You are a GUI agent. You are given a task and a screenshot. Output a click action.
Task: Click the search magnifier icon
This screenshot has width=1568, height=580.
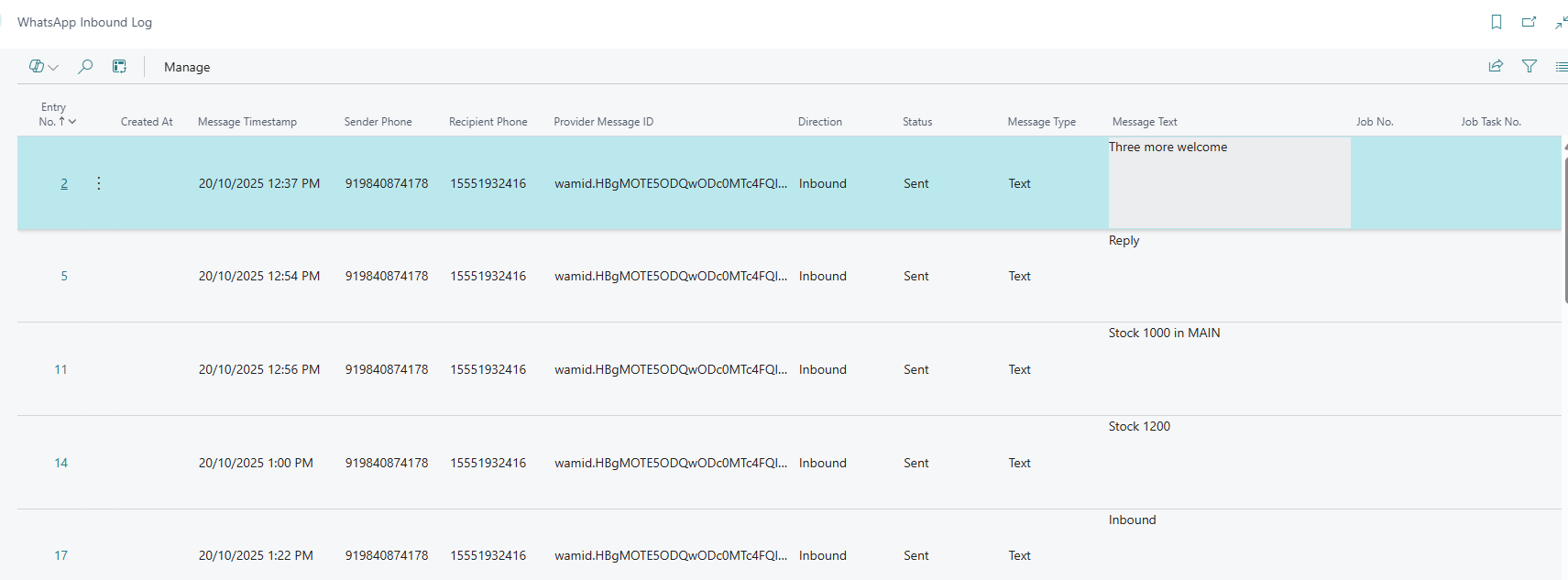point(85,67)
